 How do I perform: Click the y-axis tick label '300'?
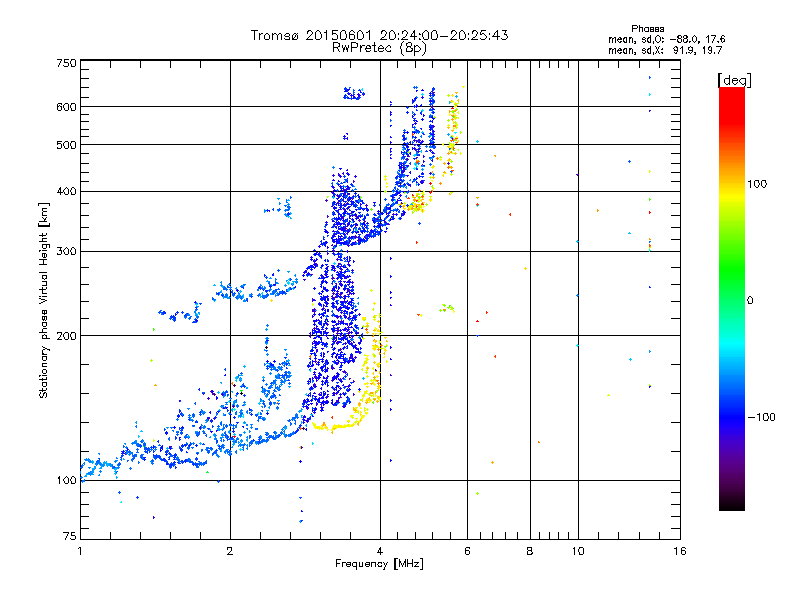(67, 251)
